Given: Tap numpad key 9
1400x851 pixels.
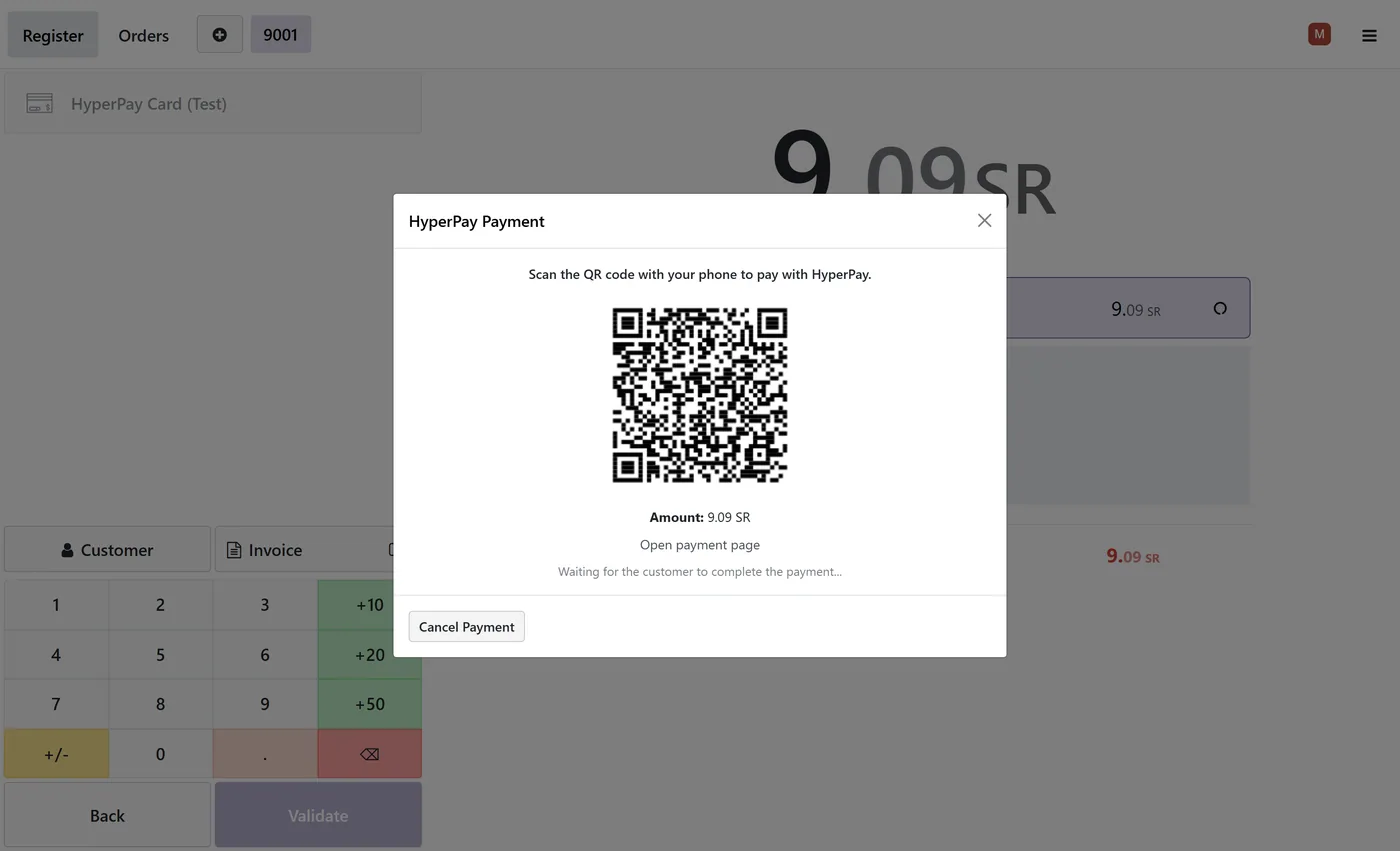Looking at the screenshot, I should (x=265, y=704).
